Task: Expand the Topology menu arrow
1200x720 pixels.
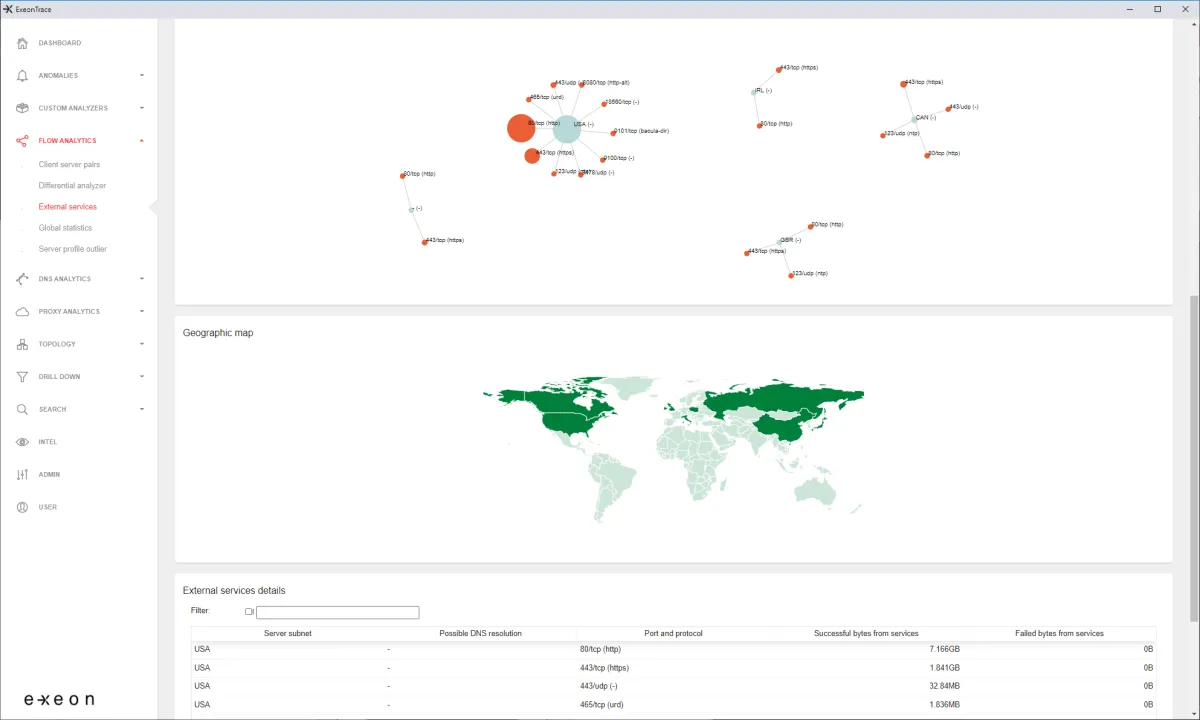Action: pyautogui.click(x=142, y=344)
